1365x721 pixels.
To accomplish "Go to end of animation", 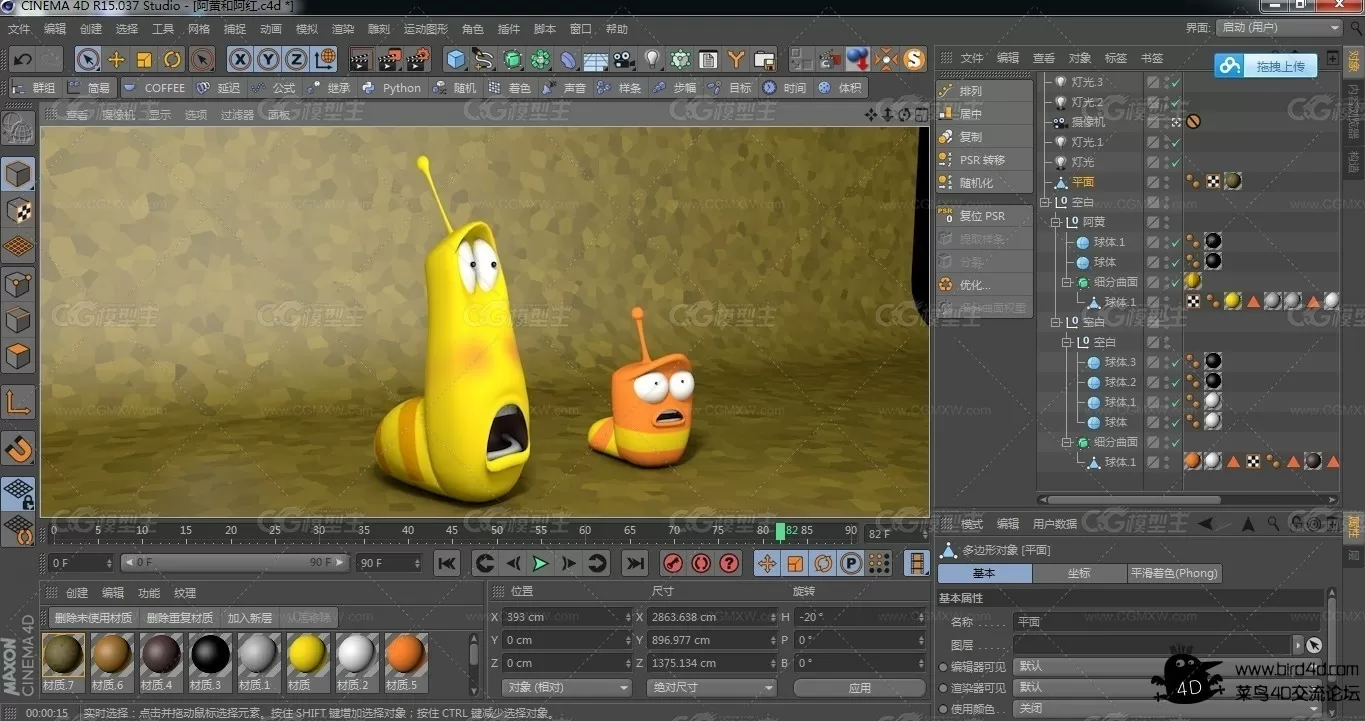I will pyautogui.click(x=635, y=564).
